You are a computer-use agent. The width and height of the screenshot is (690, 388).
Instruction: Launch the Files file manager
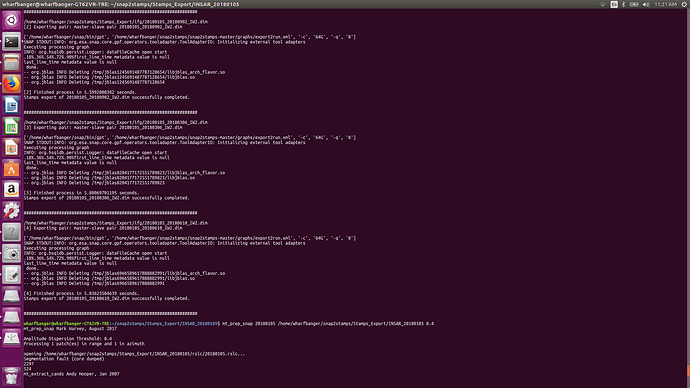[11, 63]
